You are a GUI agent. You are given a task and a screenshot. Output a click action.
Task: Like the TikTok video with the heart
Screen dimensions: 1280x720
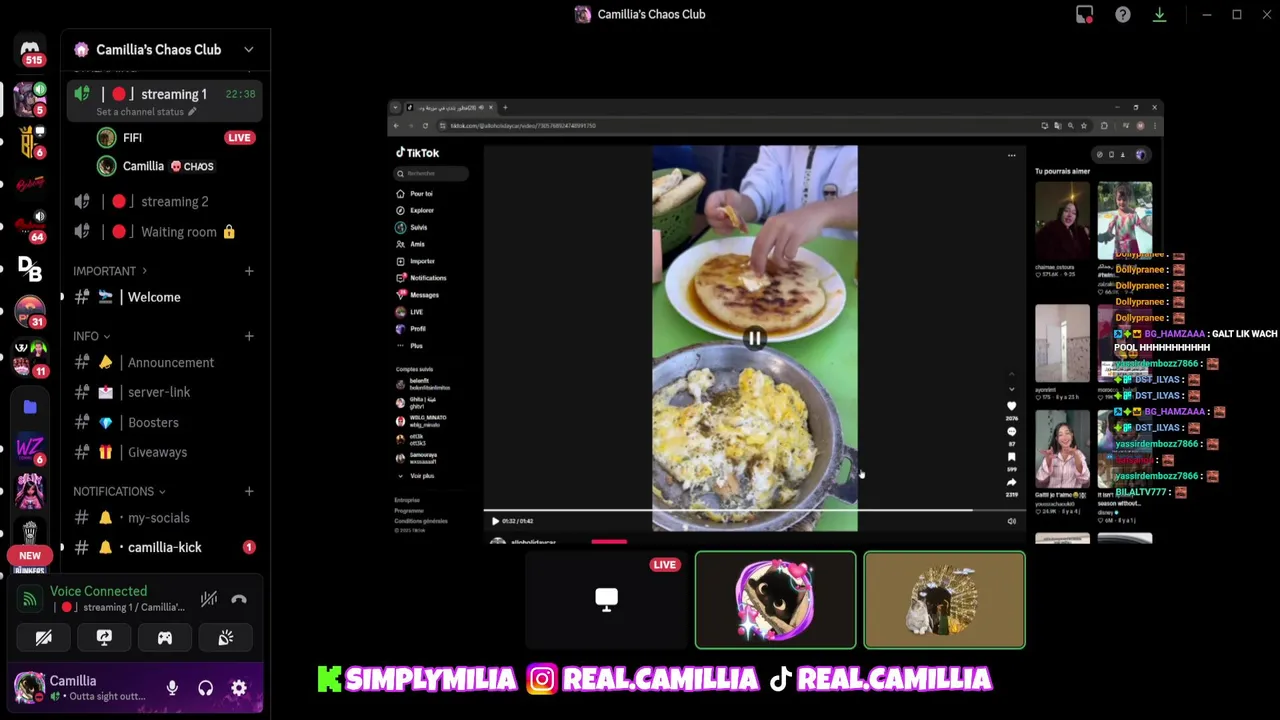pos(1011,407)
